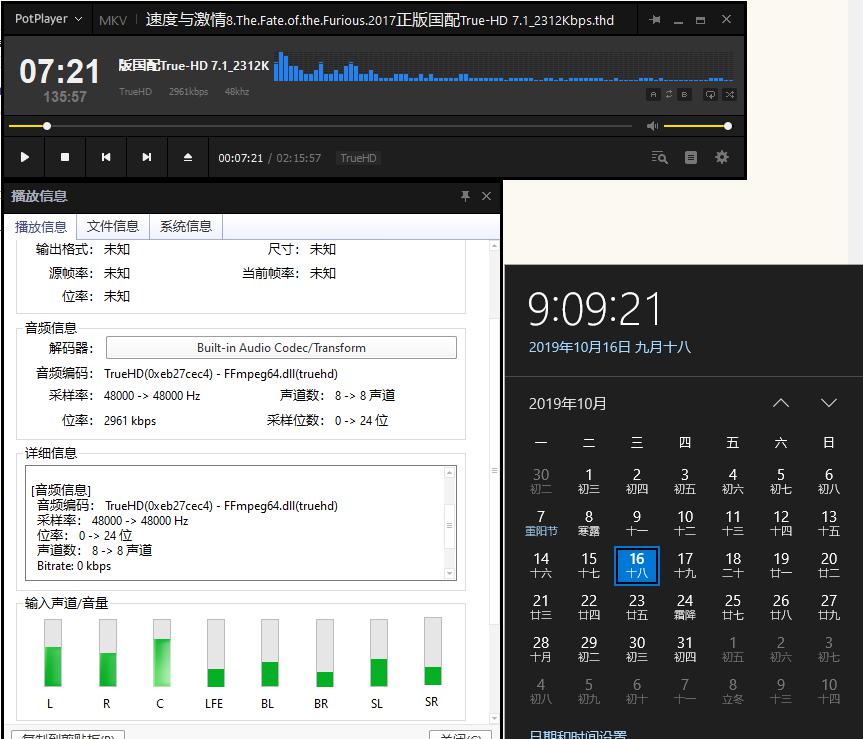Image resolution: width=863 pixels, height=739 pixels.
Task: Toggle A-B repeat loop icon
Action: (x=669, y=95)
